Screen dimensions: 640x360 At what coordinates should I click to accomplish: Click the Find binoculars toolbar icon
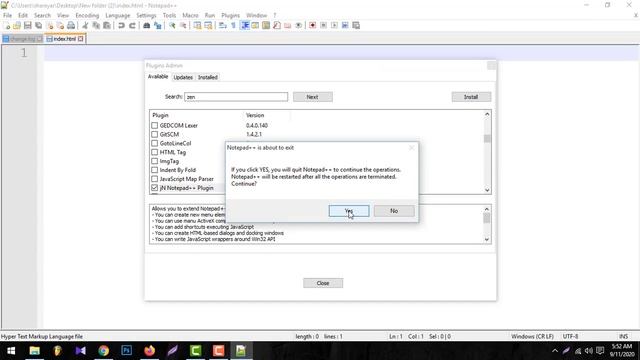pyautogui.click(x=147, y=25)
